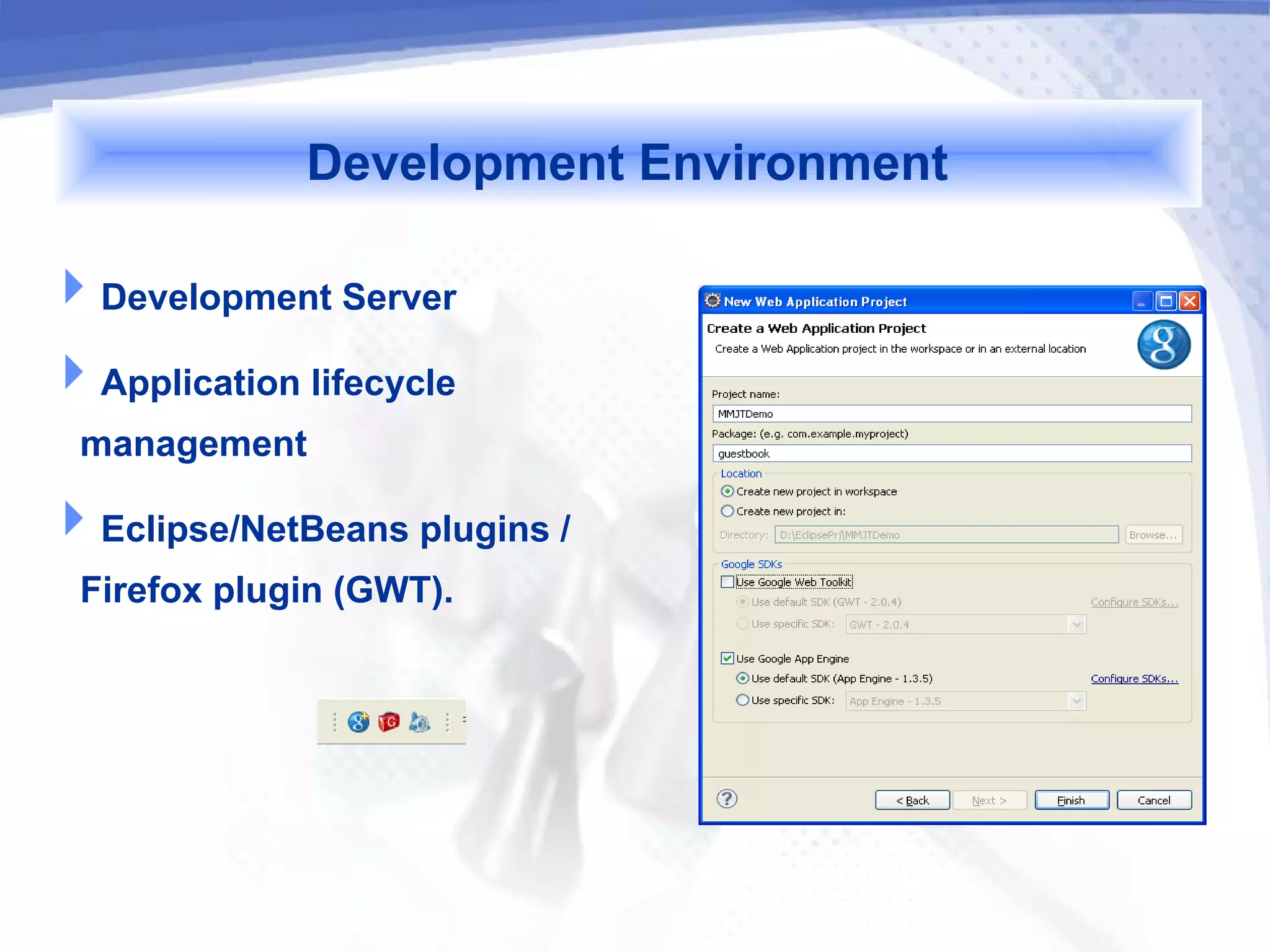
Task: Click the Browse... button
Action: tap(1154, 535)
